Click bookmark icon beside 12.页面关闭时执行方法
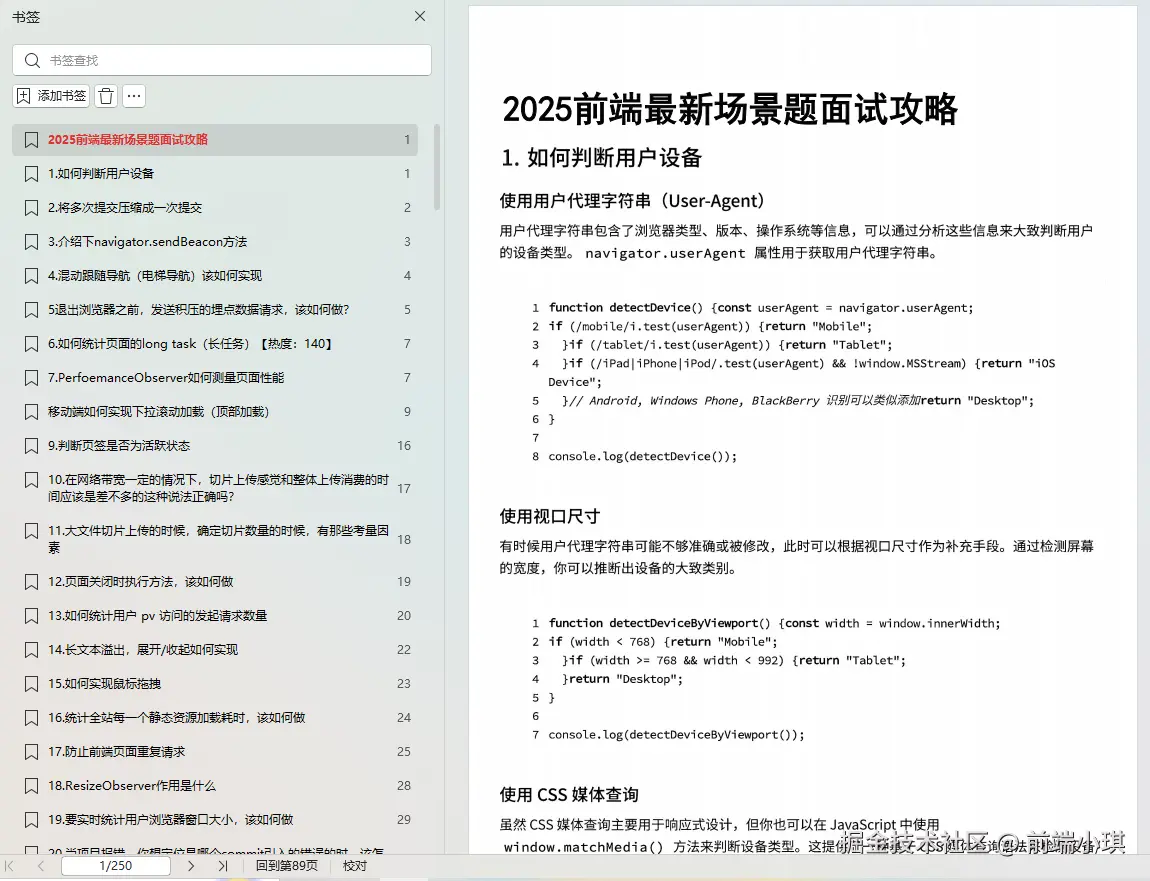Image resolution: width=1150 pixels, height=881 pixels. pyautogui.click(x=31, y=582)
